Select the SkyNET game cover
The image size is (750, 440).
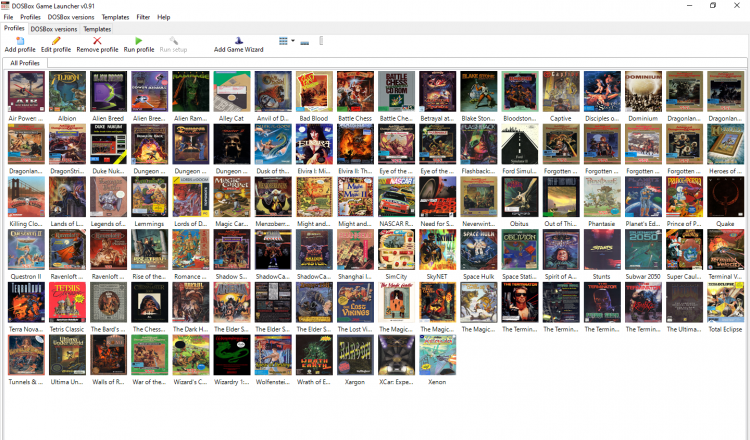(438, 249)
